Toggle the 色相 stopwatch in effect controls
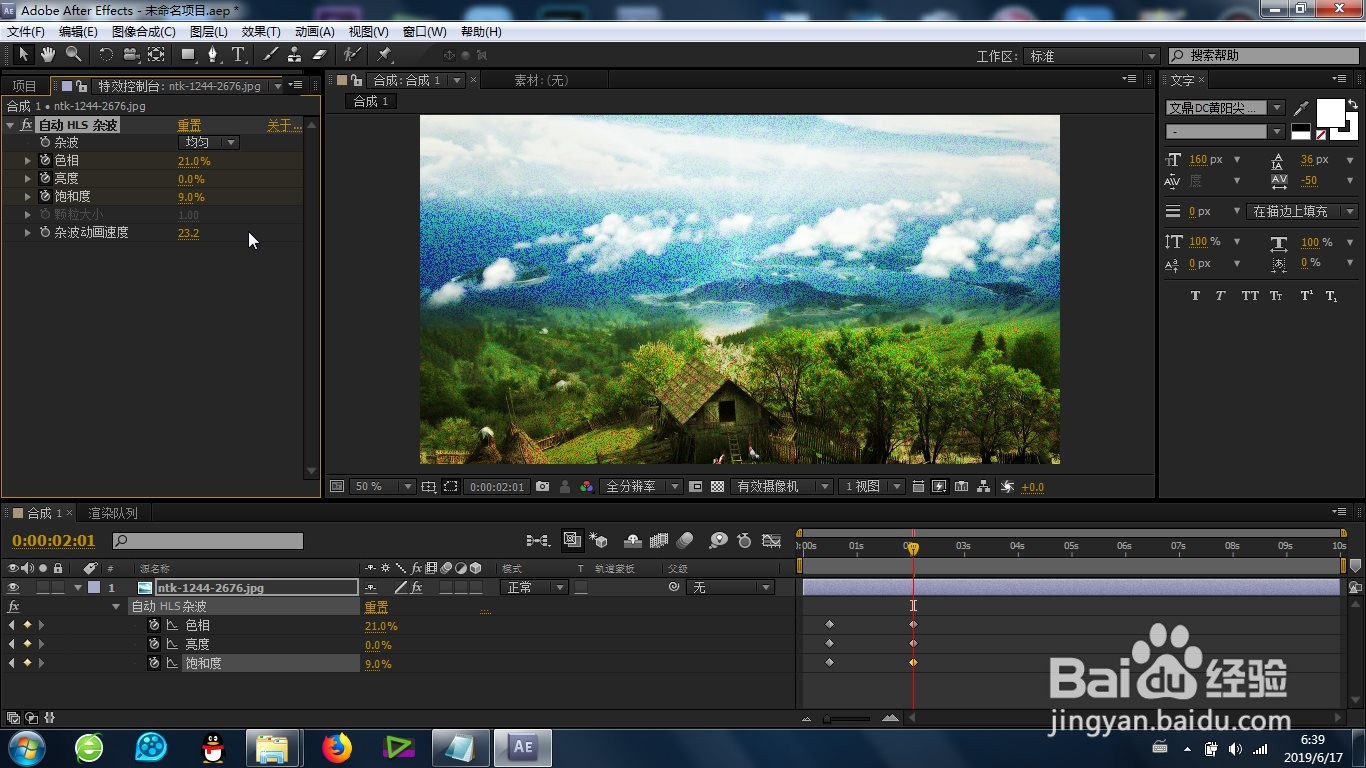This screenshot has width=1366, height=768. coord(45,160)
